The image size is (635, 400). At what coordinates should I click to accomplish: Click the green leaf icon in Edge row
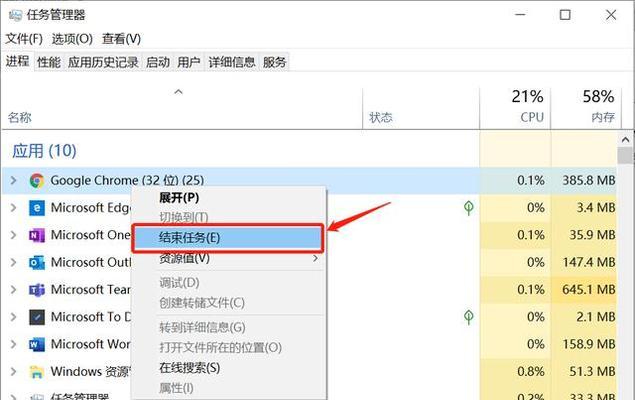[469, 208]
